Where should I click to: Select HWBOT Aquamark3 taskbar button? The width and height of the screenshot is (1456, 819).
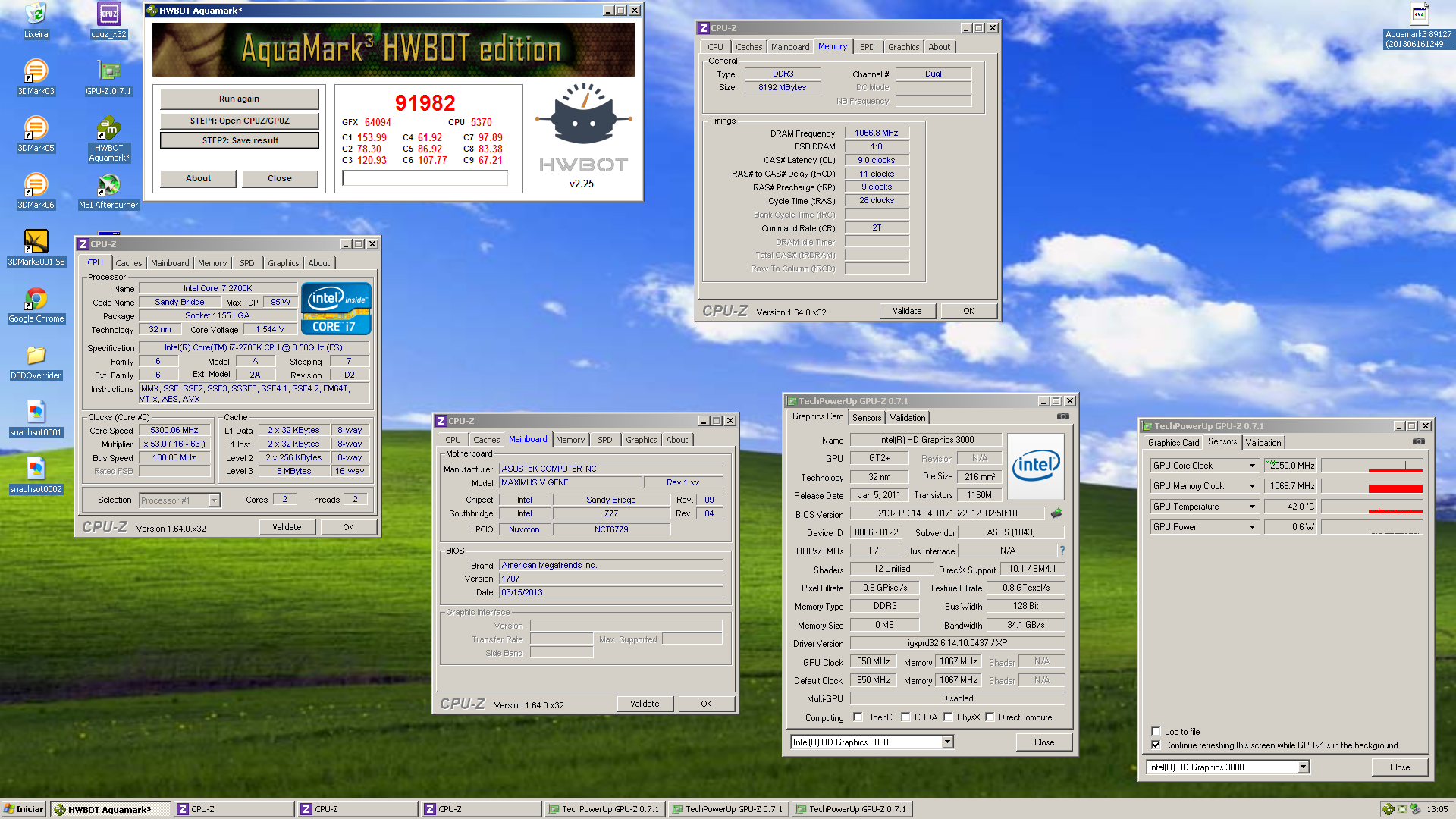tap(111, 809)
